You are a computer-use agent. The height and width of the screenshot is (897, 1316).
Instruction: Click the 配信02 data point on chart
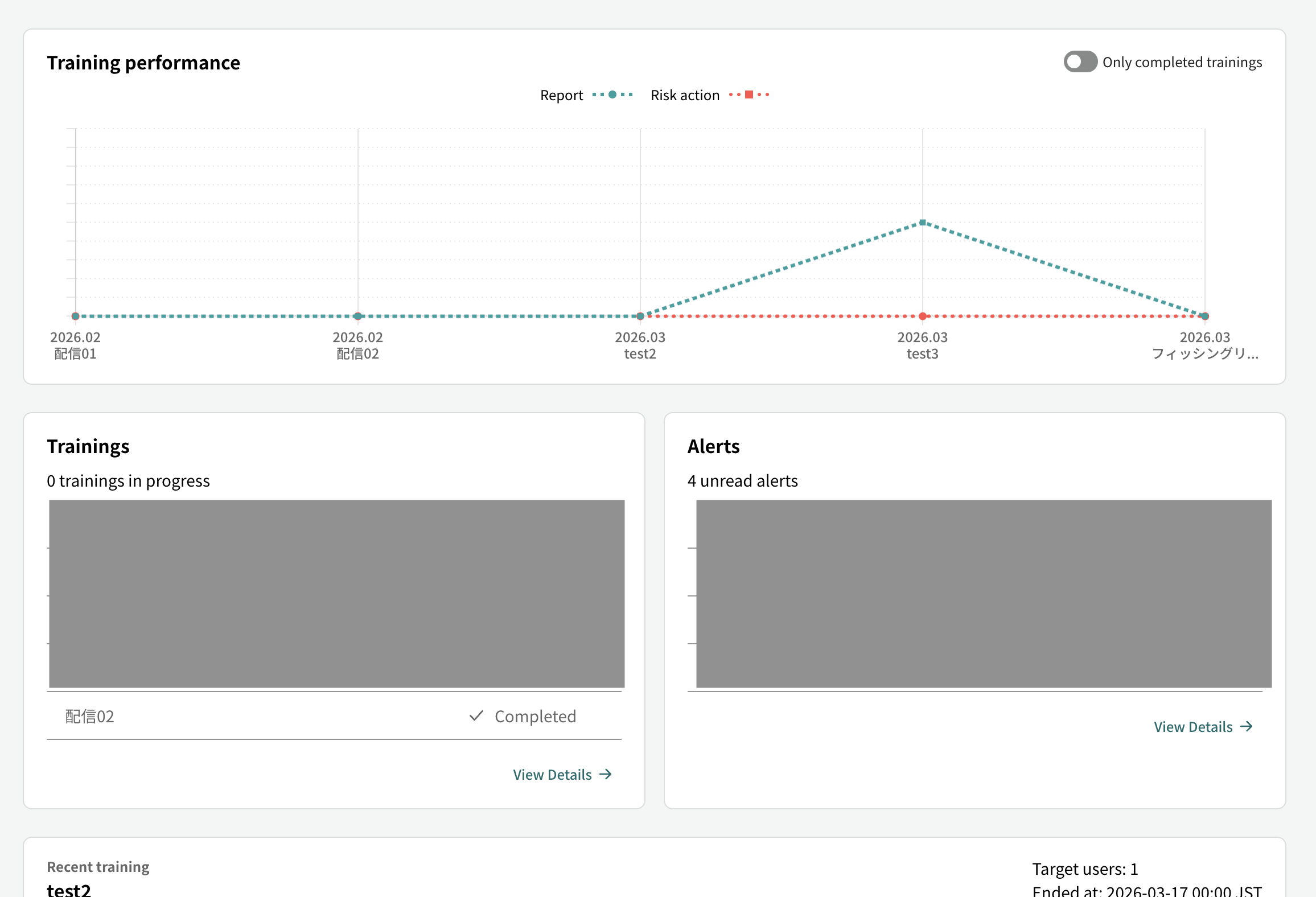(358, 316)
